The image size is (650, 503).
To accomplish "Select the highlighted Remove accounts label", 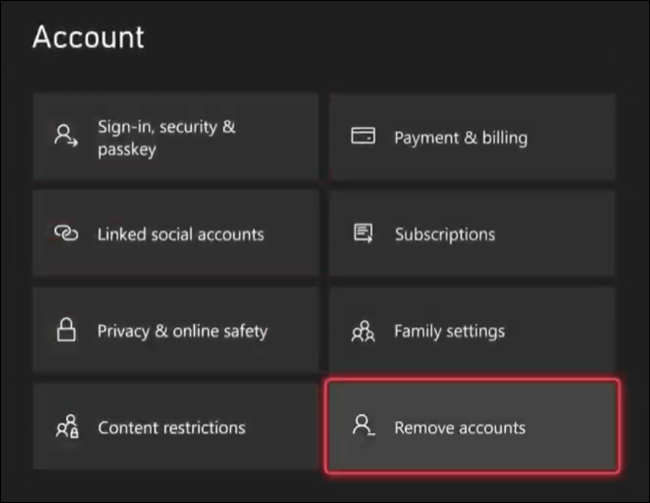I will 459,428.
